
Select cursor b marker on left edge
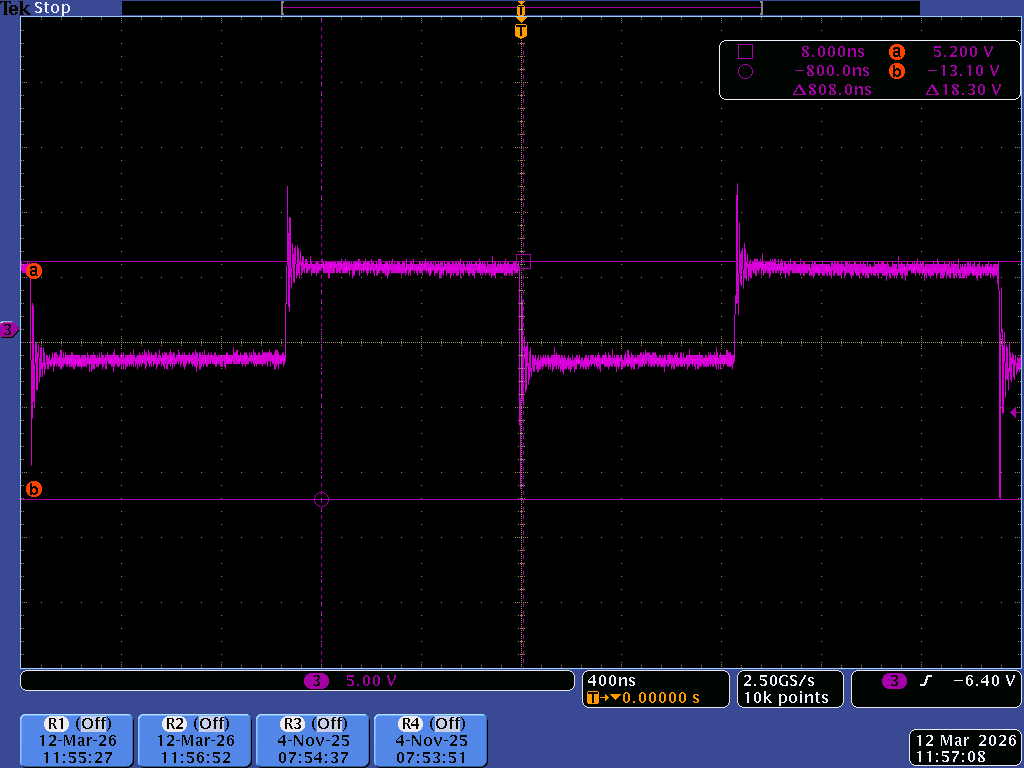pos(34,488)
